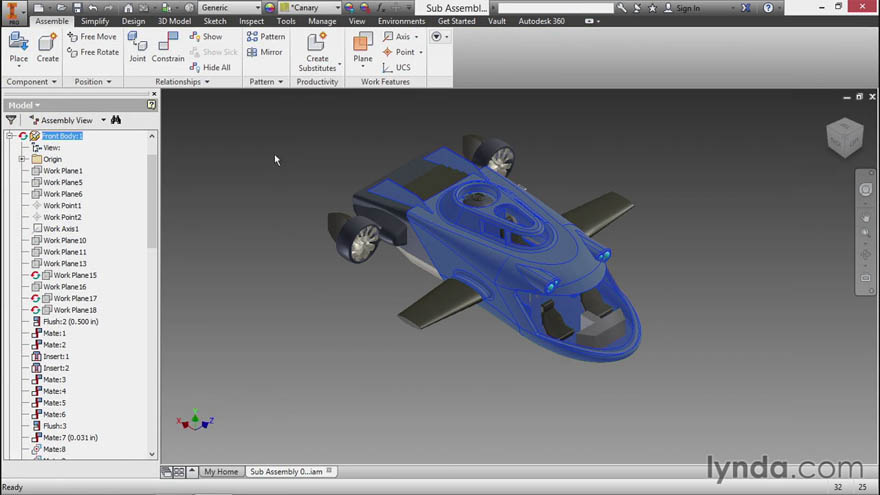880x495 pixels.
Task: Click the Open folder icon
Action: click(x=61, y=8)
